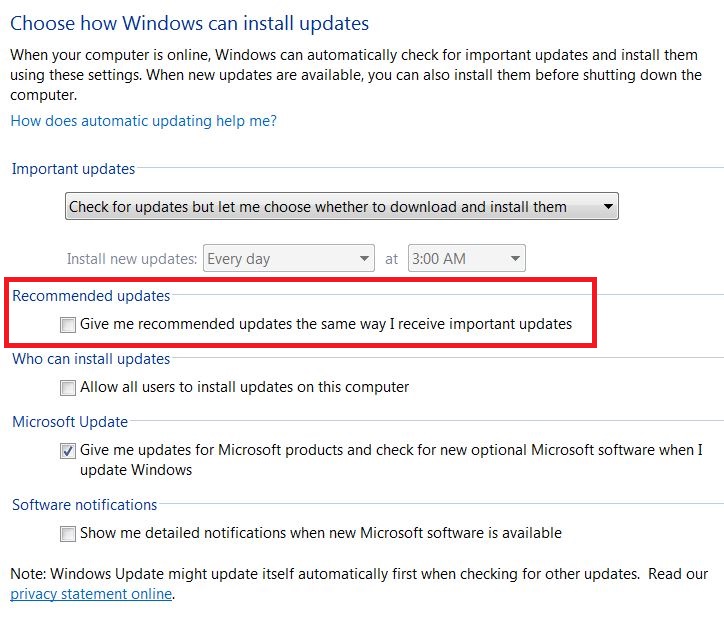Click the "Who can install updates" heading
The width and height of the screenshot is (724, 628).
click(x=91, y=359)
